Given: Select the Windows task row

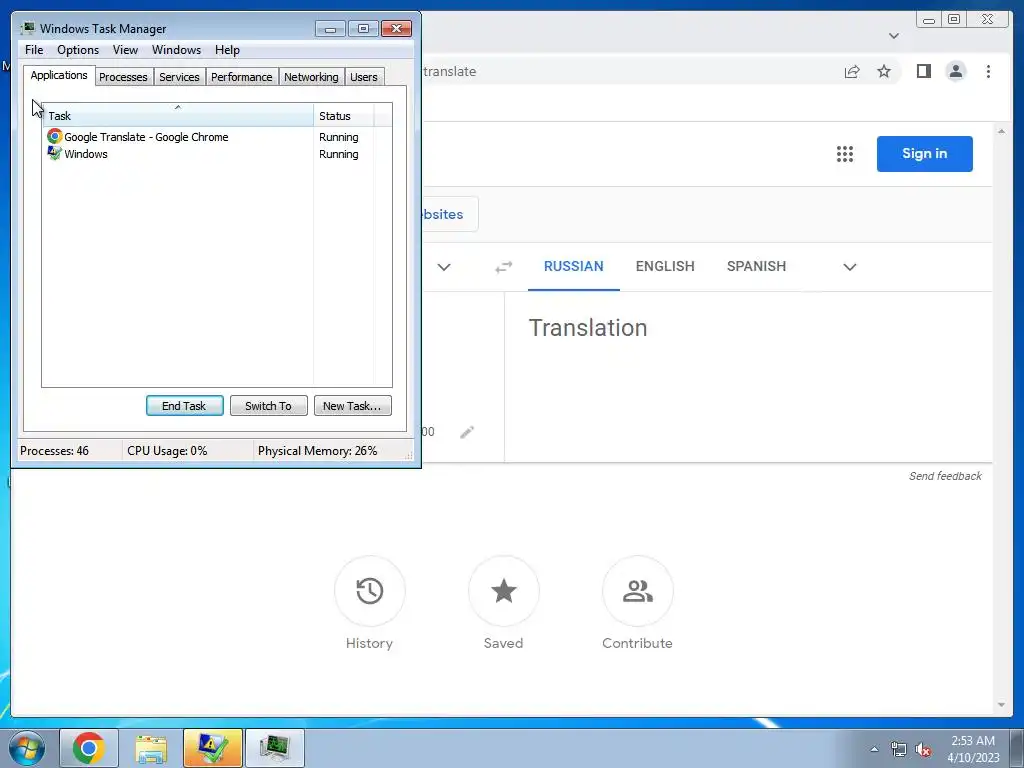Looking at the screenshot, I should click(217, 154).
